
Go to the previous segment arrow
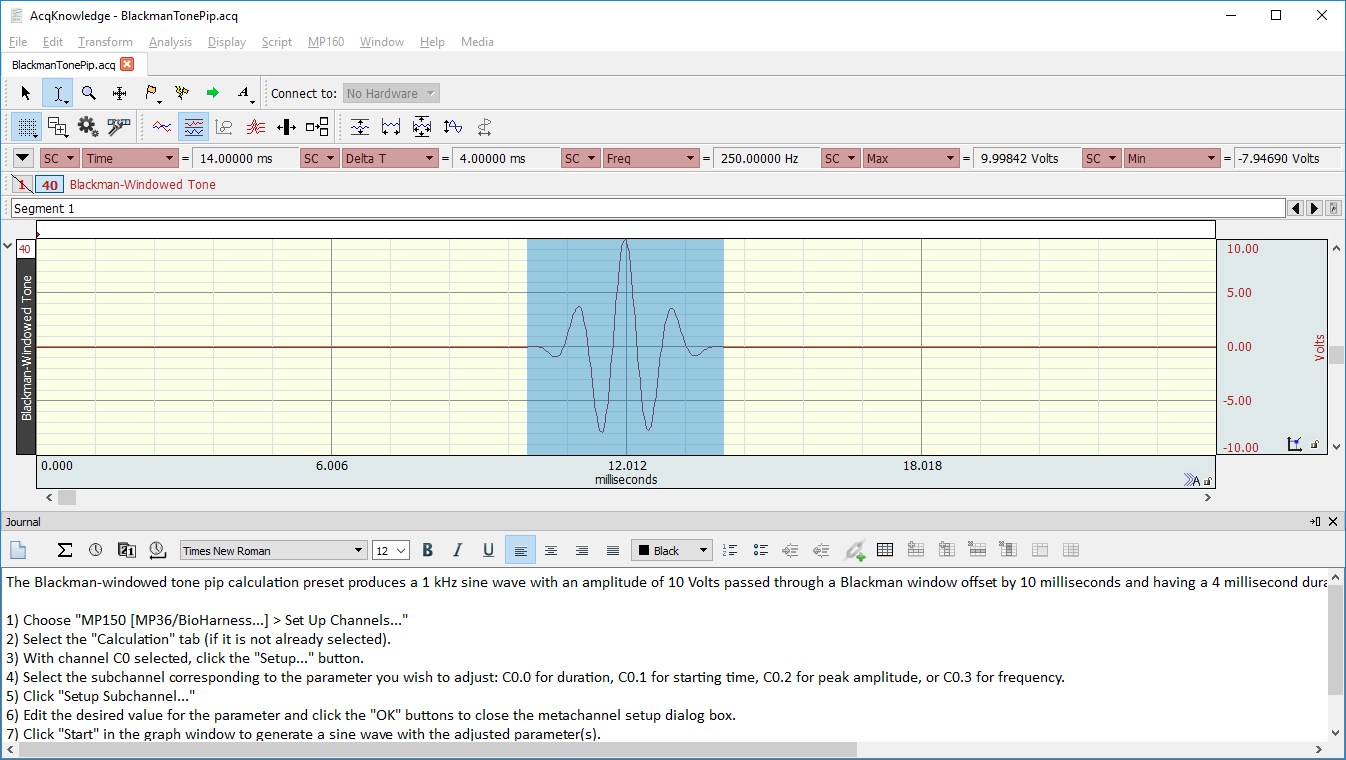click(x=1296, y=208)
